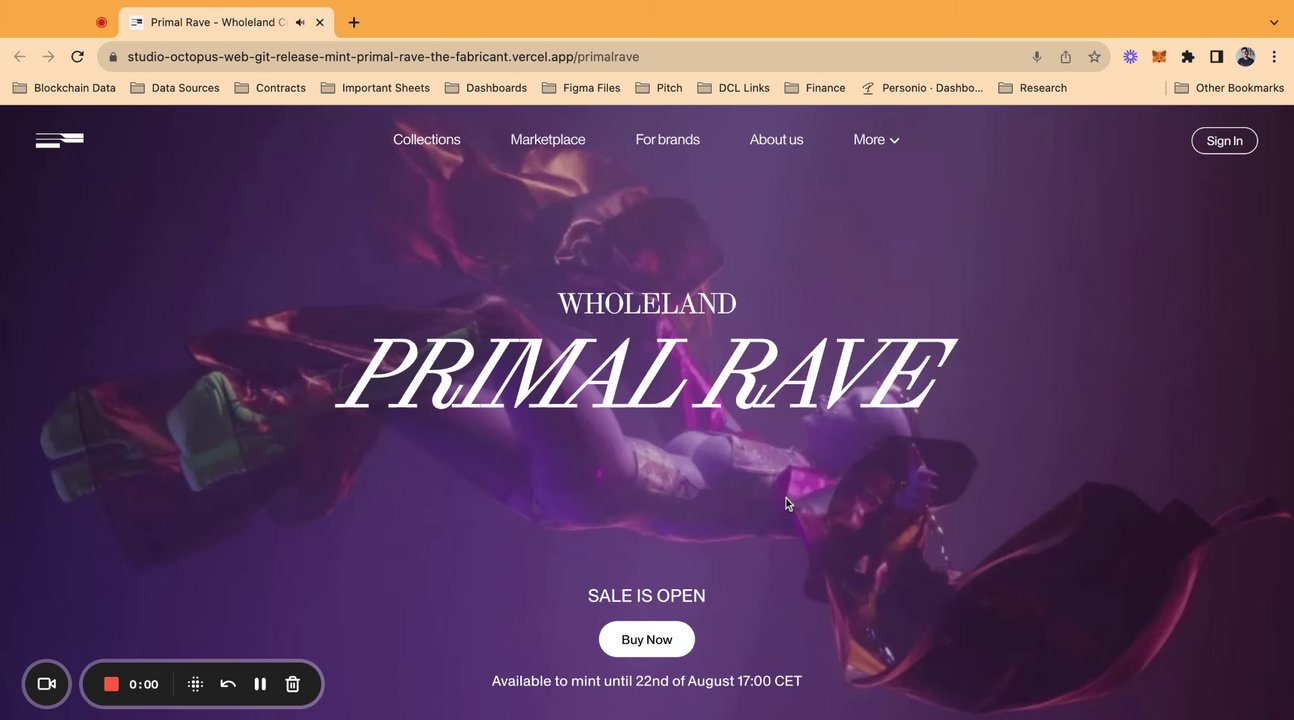Select the Primal Rave browser tab
1294x720 pixels.
coord(227,22)
